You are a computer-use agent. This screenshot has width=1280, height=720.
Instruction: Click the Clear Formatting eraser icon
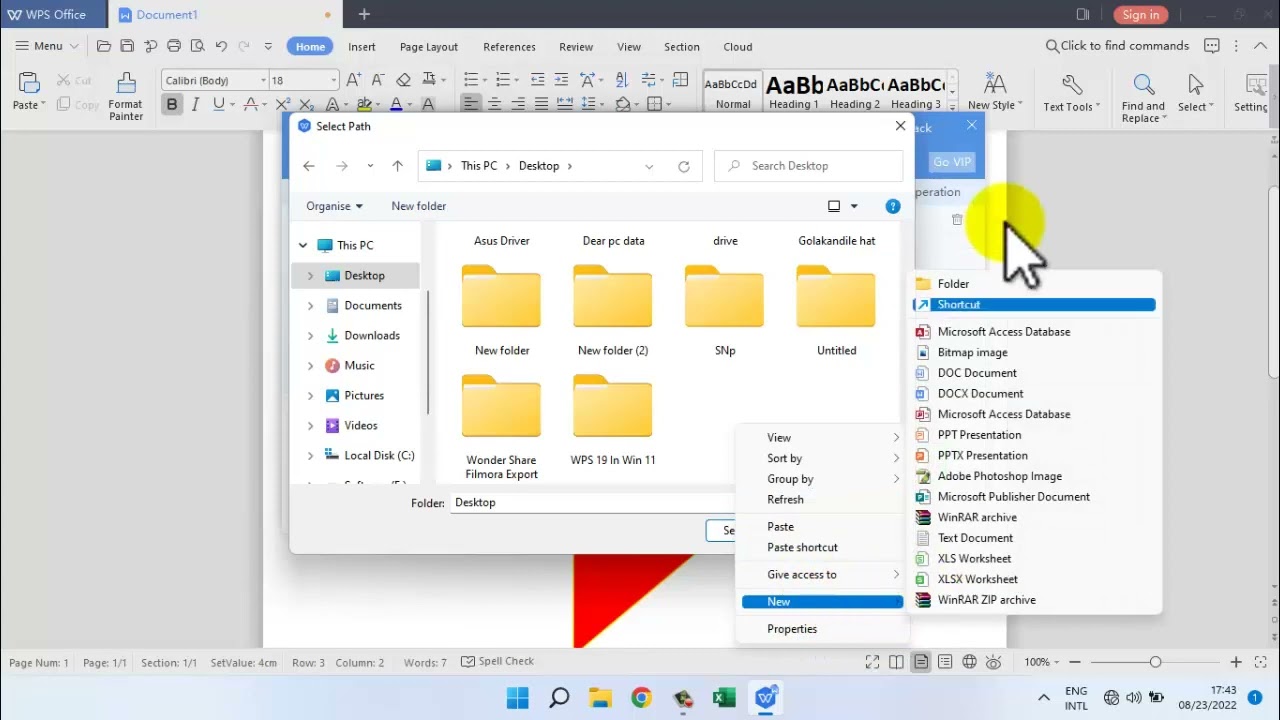point(403,80)
